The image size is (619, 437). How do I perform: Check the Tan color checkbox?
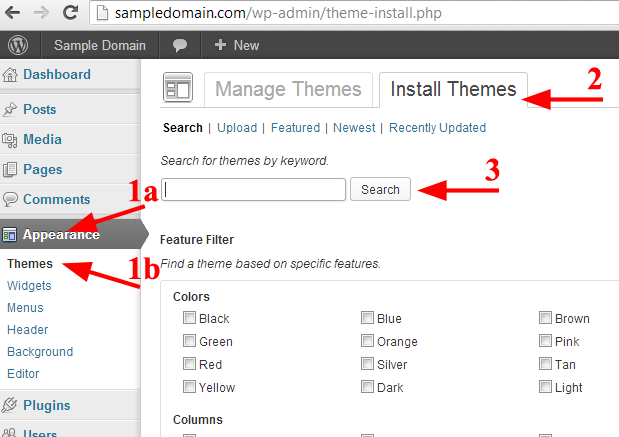point(545,364)
